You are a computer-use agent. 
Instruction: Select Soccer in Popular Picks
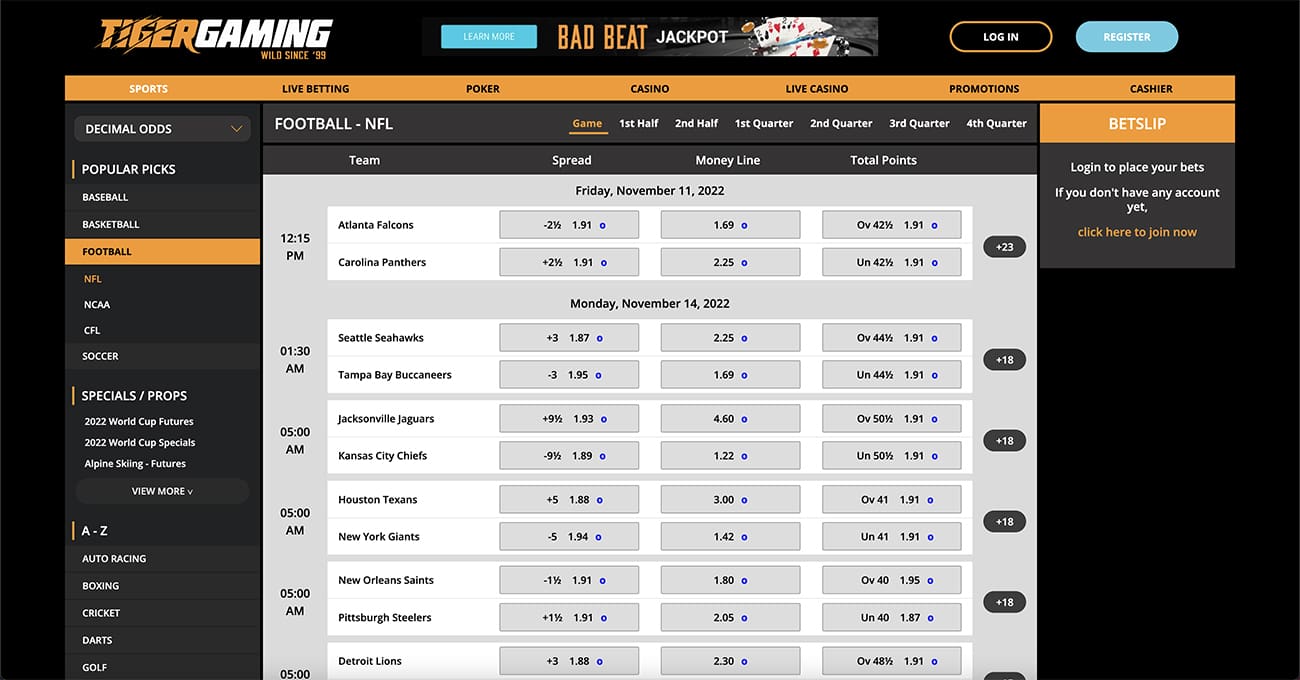[163, 356]
